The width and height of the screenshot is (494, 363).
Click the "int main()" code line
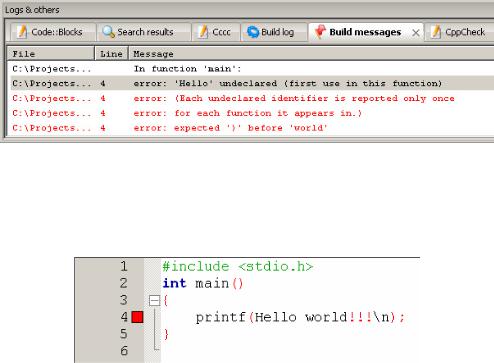click(203, 283)
